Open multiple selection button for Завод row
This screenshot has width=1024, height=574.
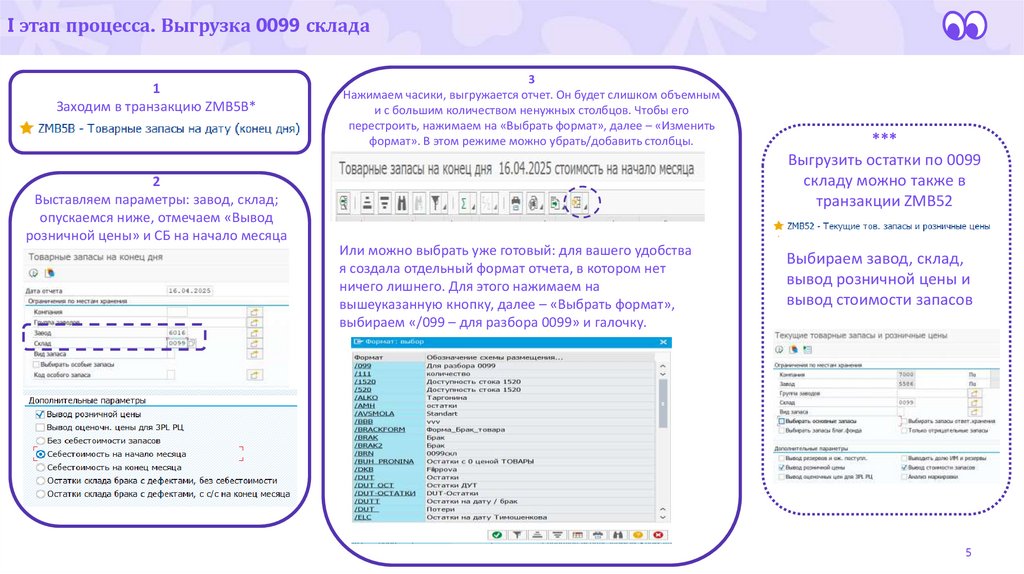254,332
